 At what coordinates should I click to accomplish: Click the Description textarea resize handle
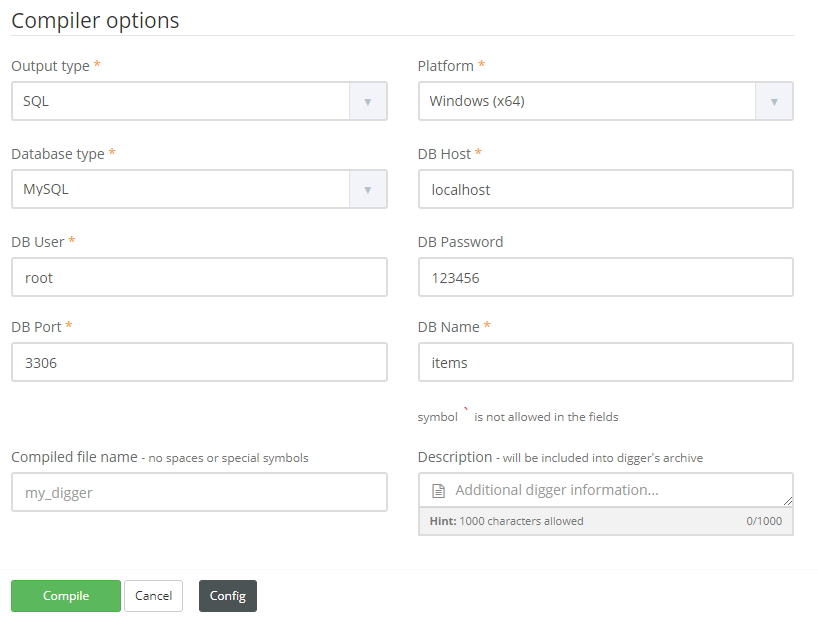pos(788,501)
